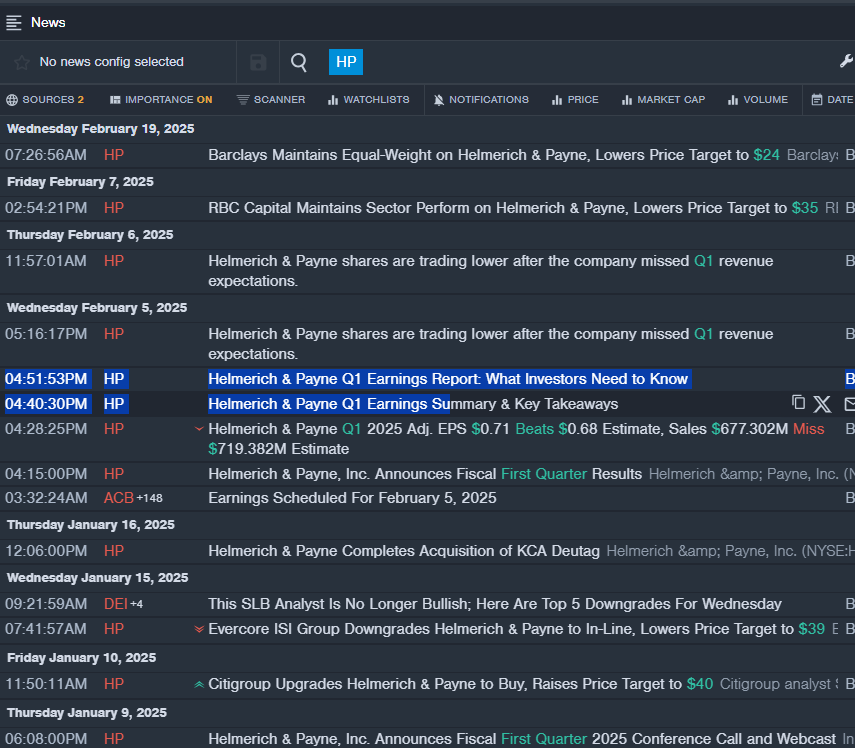Expand the +148 additional tickers
Viewport: 855px width, 748px height.
(149, 498)
